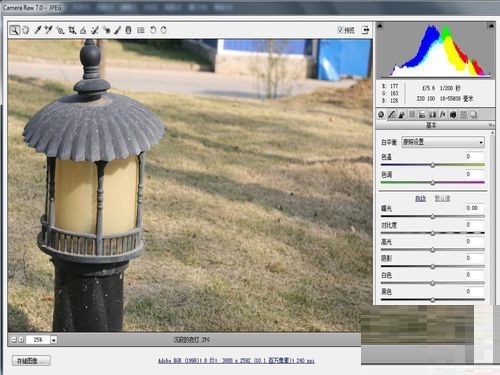Click the 色温 Temperature slider handle
500x375 pixels.
(433, 165)
